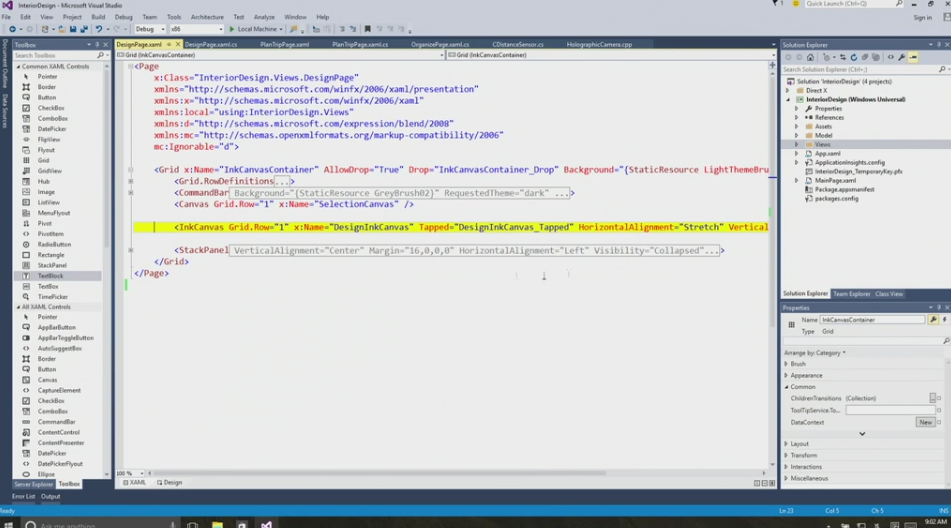Expand the Layout property category
Screen dimensions: 951x528
[786, 444]
